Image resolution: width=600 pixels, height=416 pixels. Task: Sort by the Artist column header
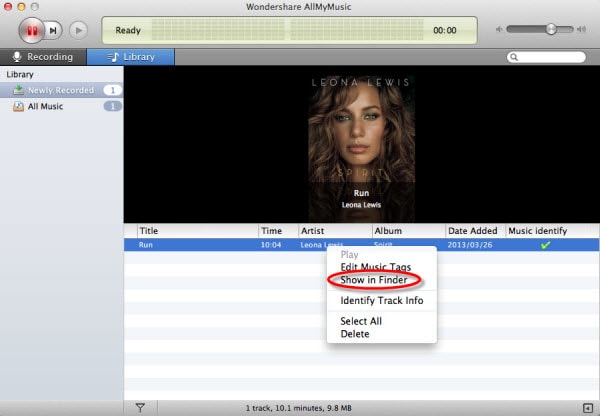pos(335,231)
